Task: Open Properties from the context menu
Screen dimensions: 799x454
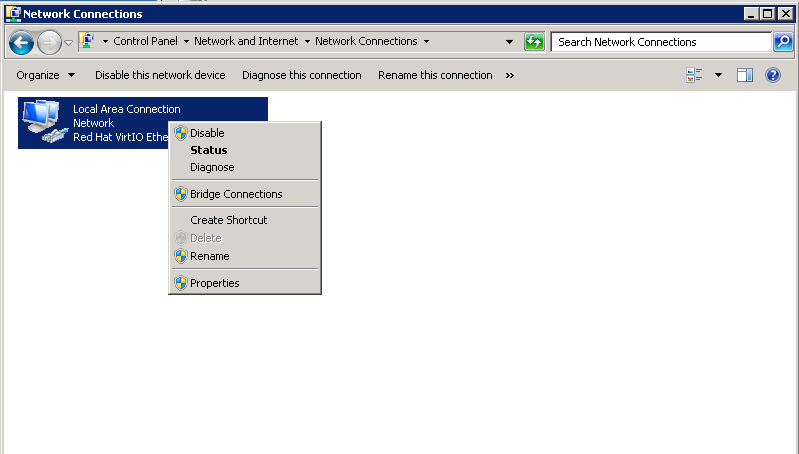Action: 214,283
